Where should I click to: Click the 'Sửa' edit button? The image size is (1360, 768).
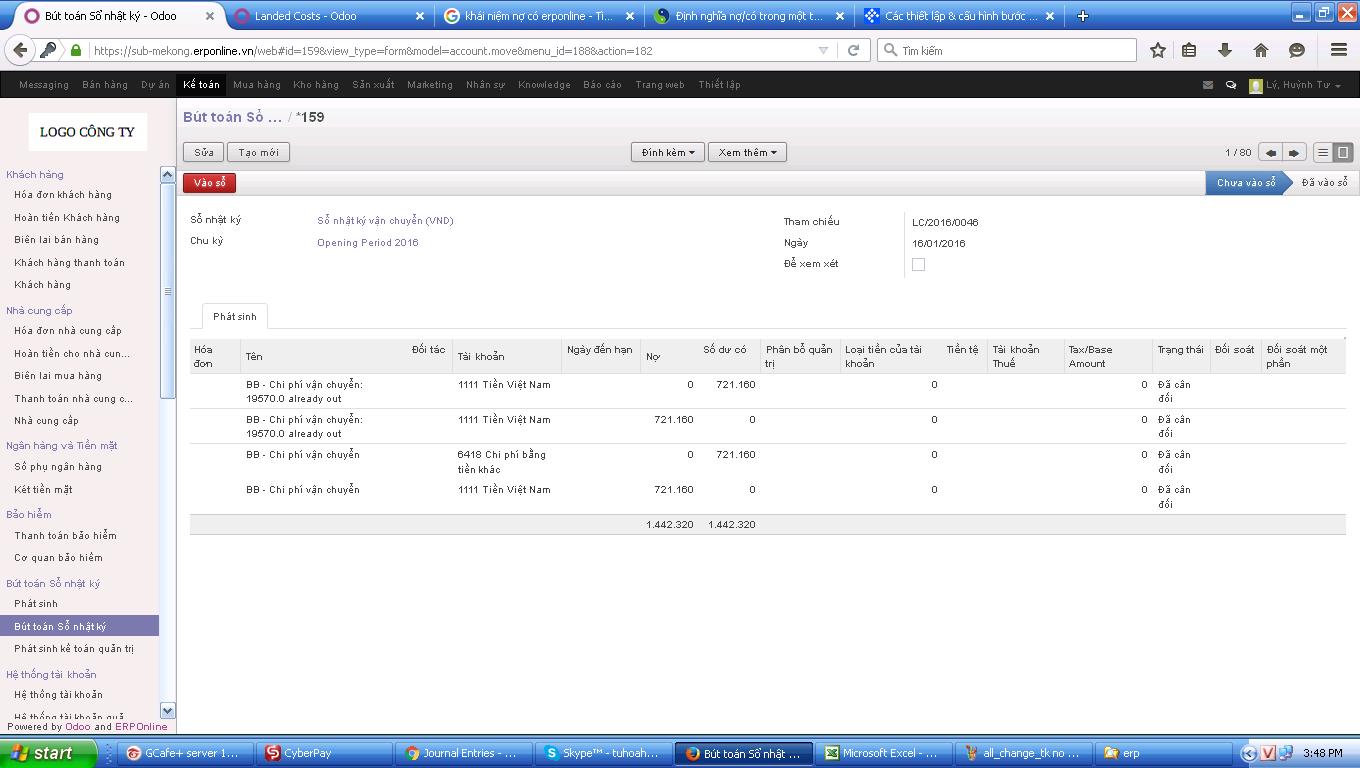click(203, 152)
